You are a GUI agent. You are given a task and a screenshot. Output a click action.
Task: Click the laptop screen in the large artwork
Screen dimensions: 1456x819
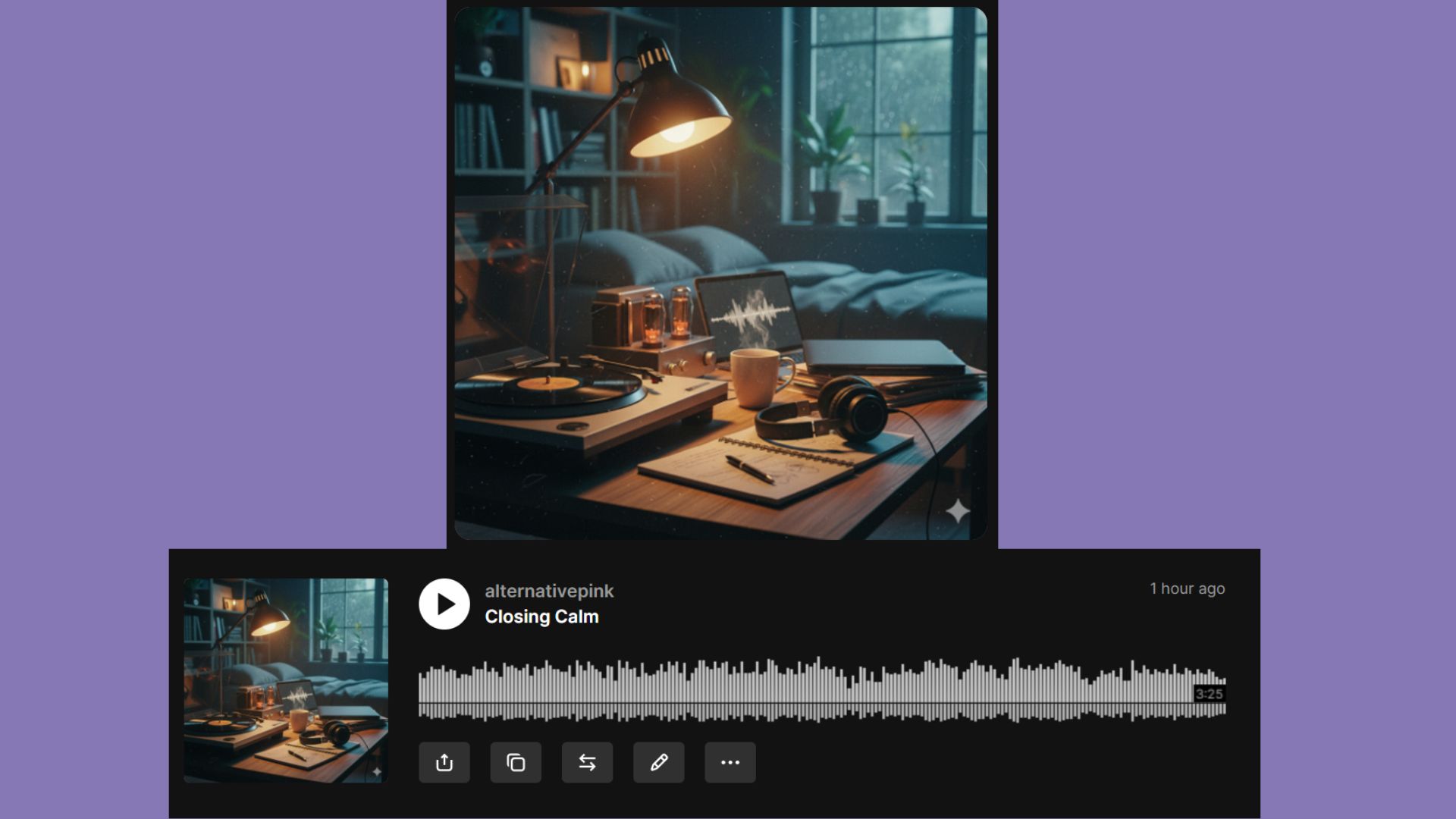749,312
